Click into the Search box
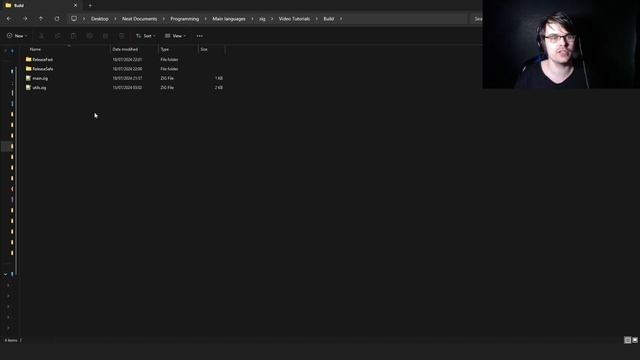 [x=476, y=19]
